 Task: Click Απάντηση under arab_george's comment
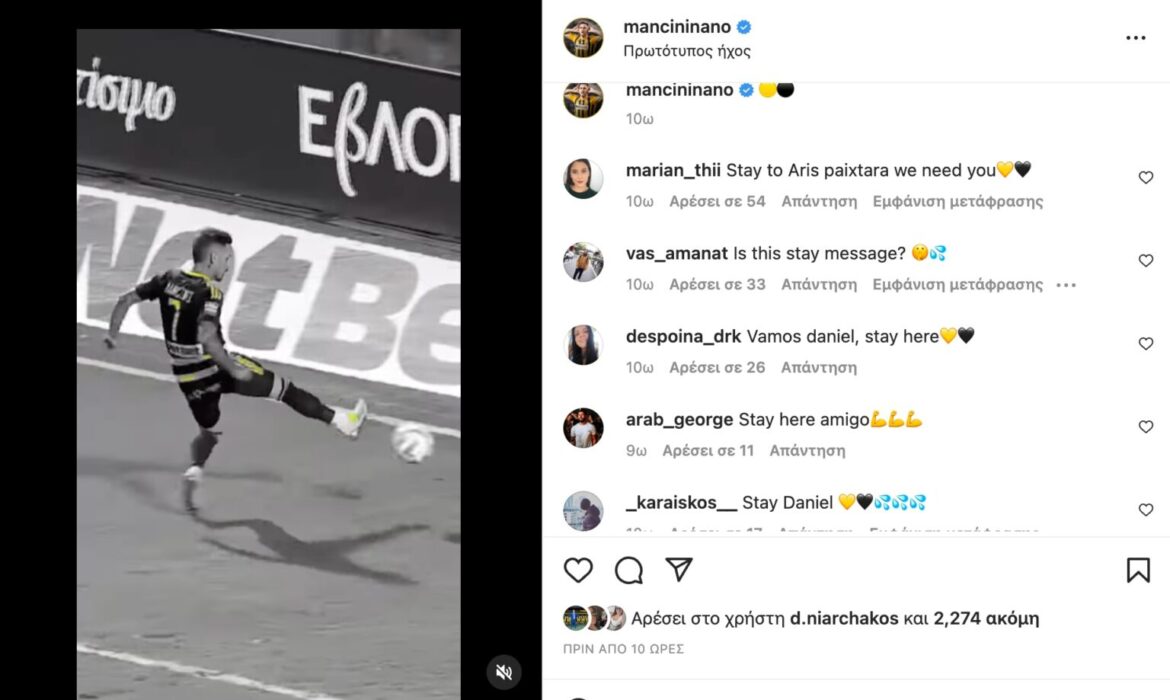807,451
